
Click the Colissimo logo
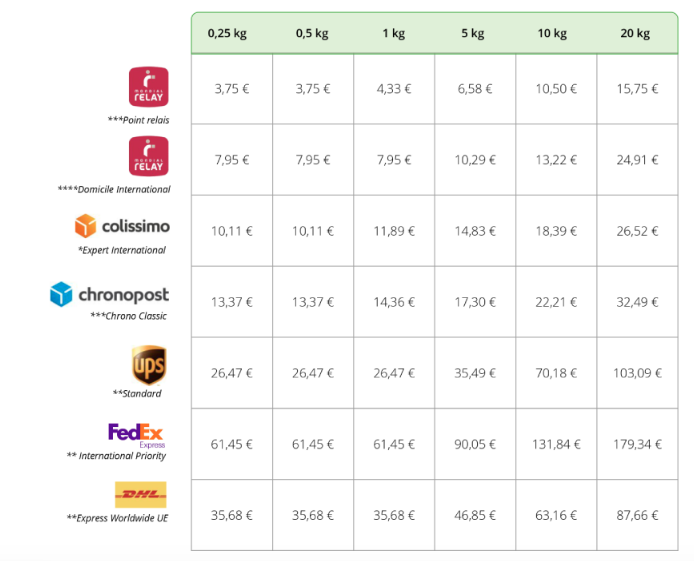point(122,226)
